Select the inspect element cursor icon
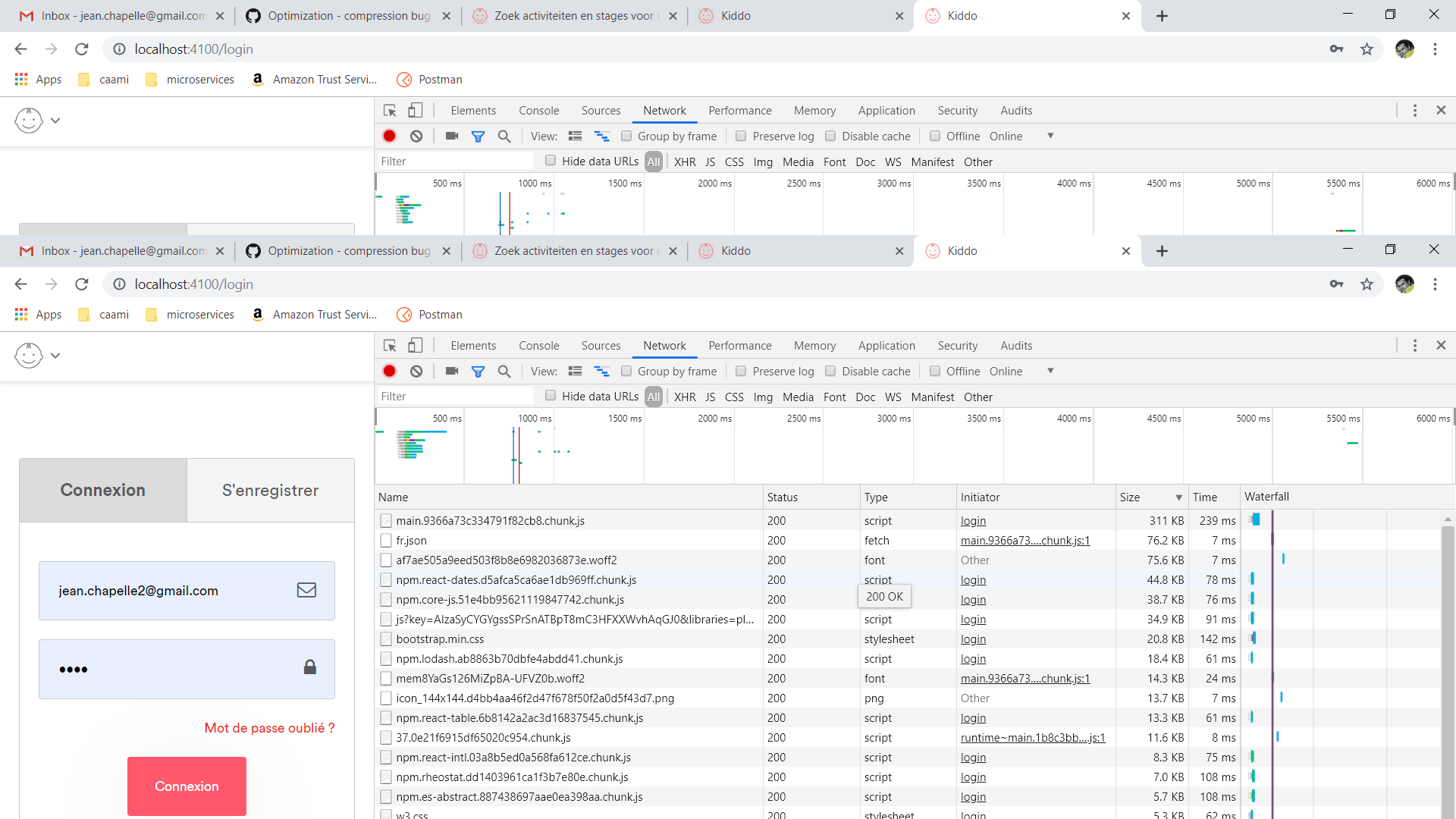This screenshot has height=819, width=1456. [x=390, y=345]
